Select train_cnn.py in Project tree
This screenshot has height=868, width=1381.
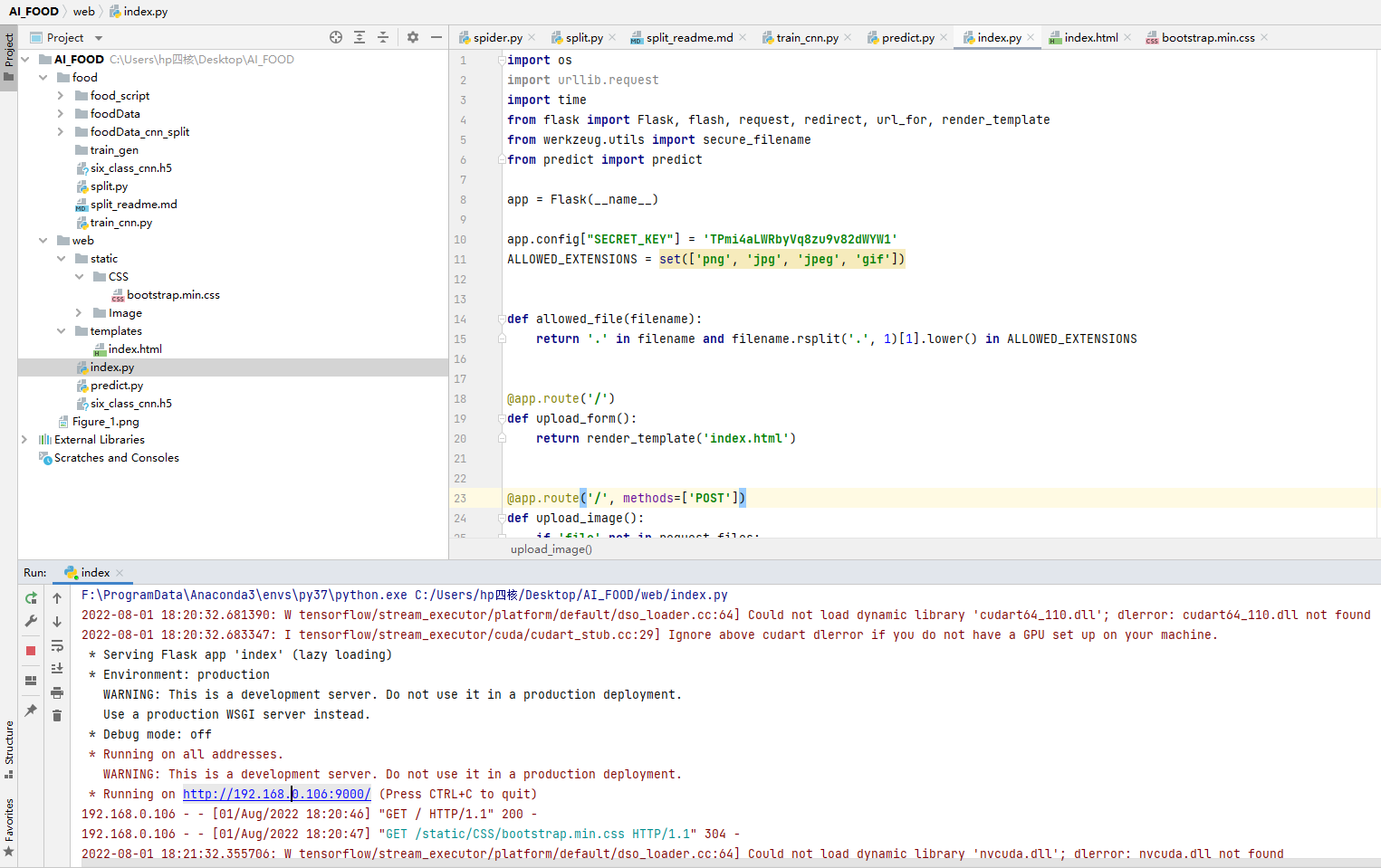120,223
